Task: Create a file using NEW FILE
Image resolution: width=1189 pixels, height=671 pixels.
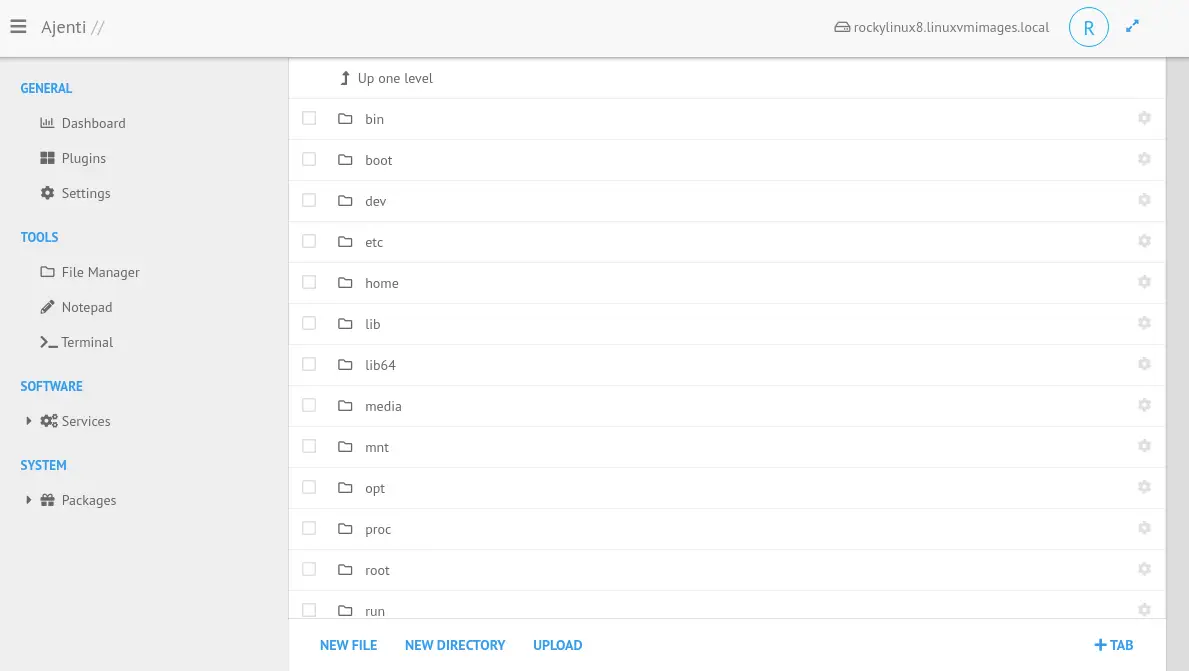Action: tap(348, 645)
